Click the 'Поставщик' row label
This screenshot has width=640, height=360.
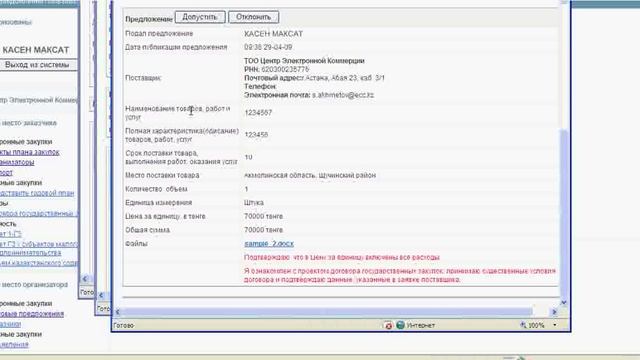pyautogui.click(x=143, y=78)
